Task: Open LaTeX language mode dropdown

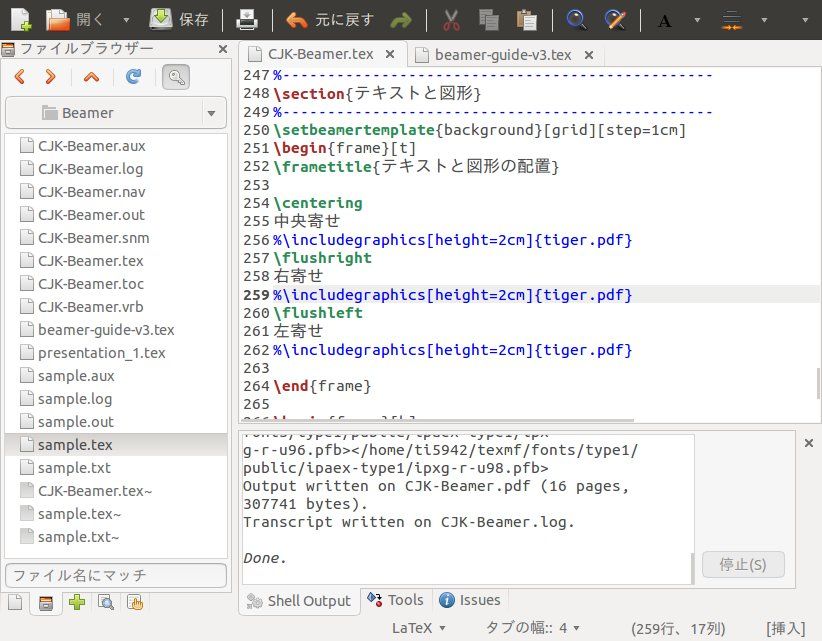Action: point(418,628)
